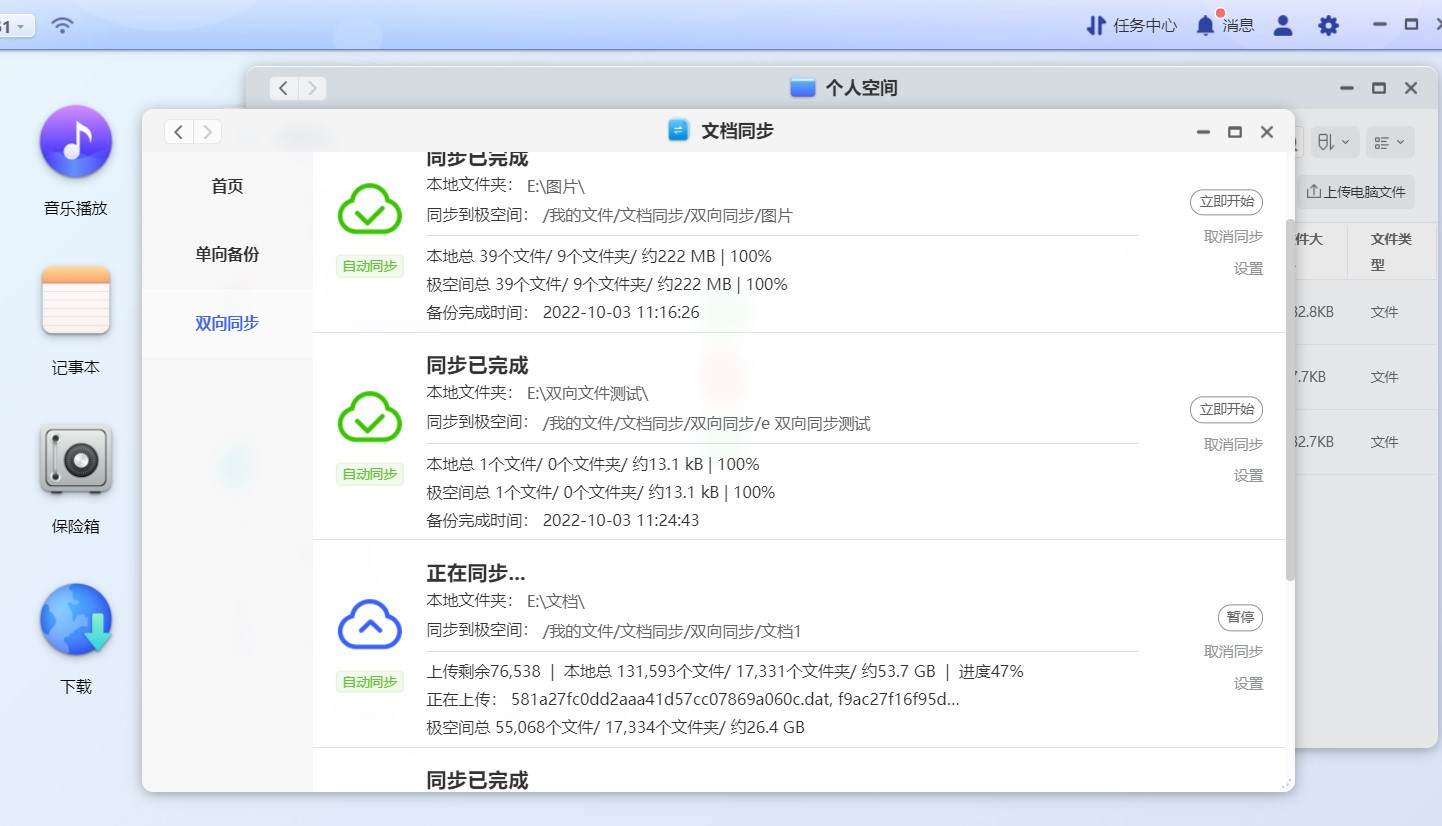This screenshot has height=826, width=1442.
Task: Click 立即开始 for the 图片 sync task
Action: click(1226, 201)
